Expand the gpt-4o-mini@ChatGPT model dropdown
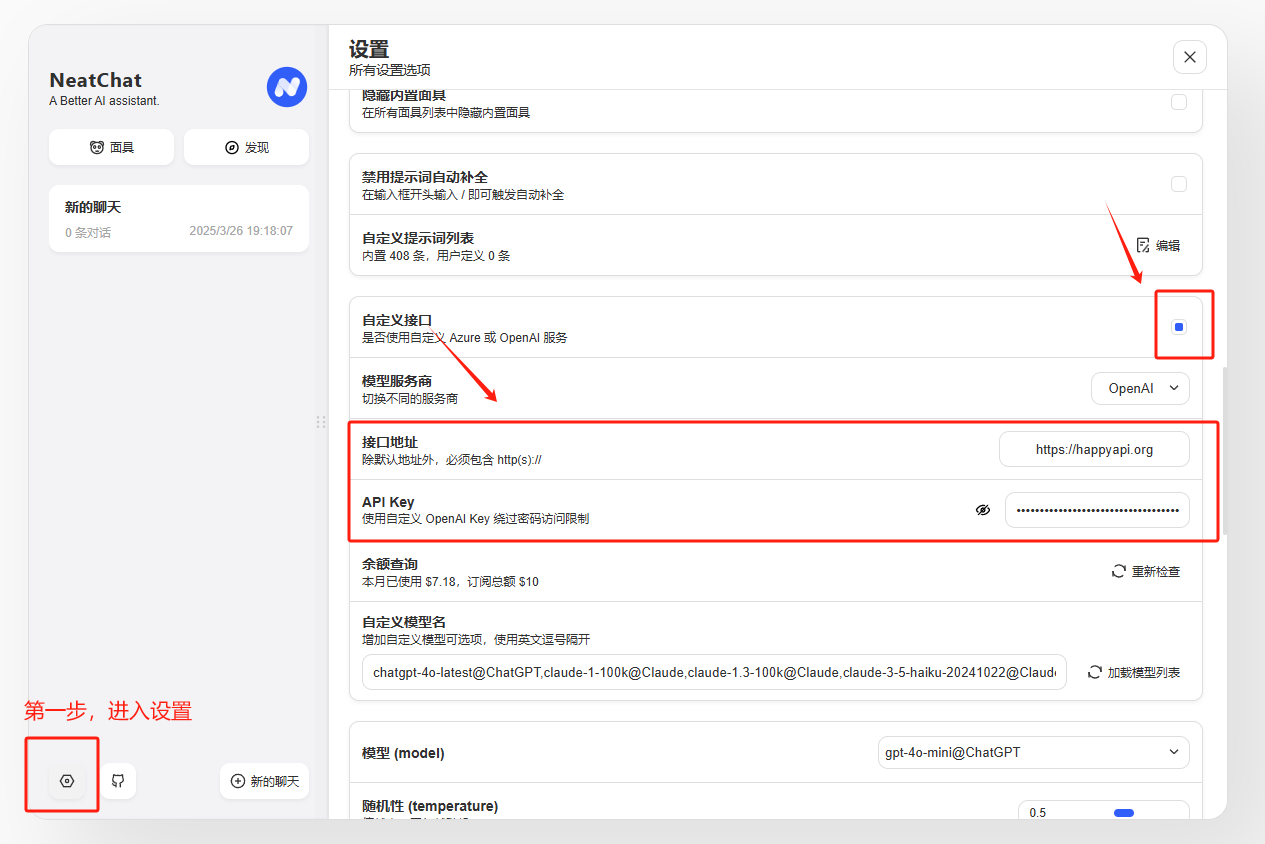This screenshot has width=1265, height=844. click(x=1033, y=752)
